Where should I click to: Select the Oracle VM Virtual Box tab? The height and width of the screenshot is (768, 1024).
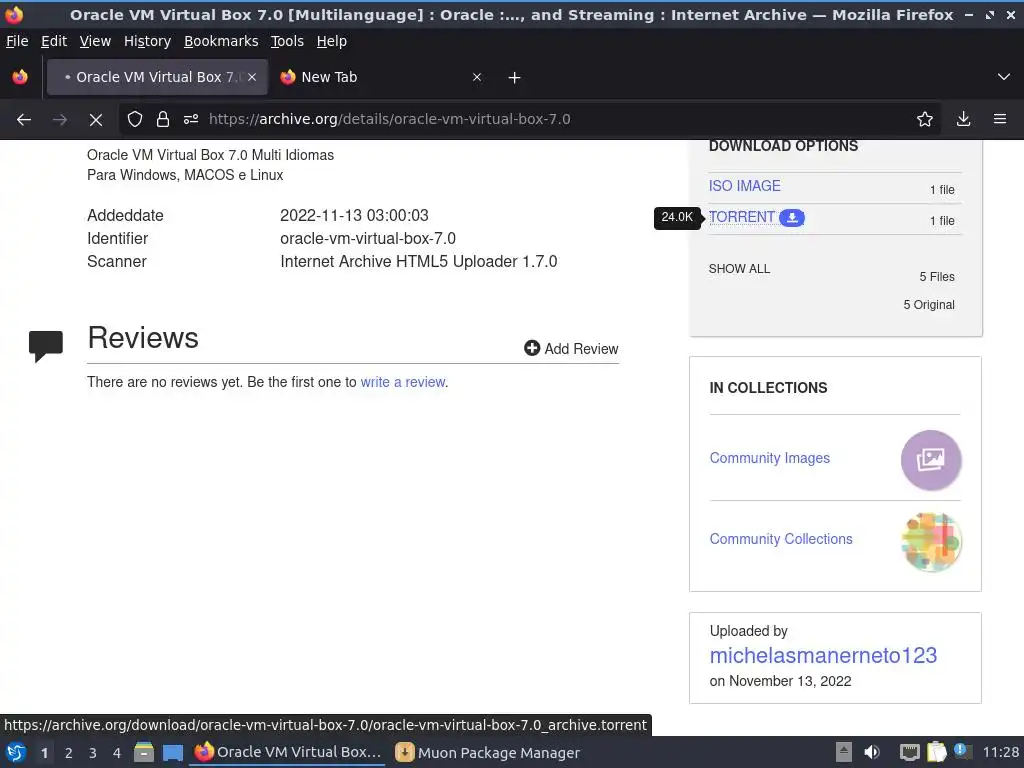157,77
